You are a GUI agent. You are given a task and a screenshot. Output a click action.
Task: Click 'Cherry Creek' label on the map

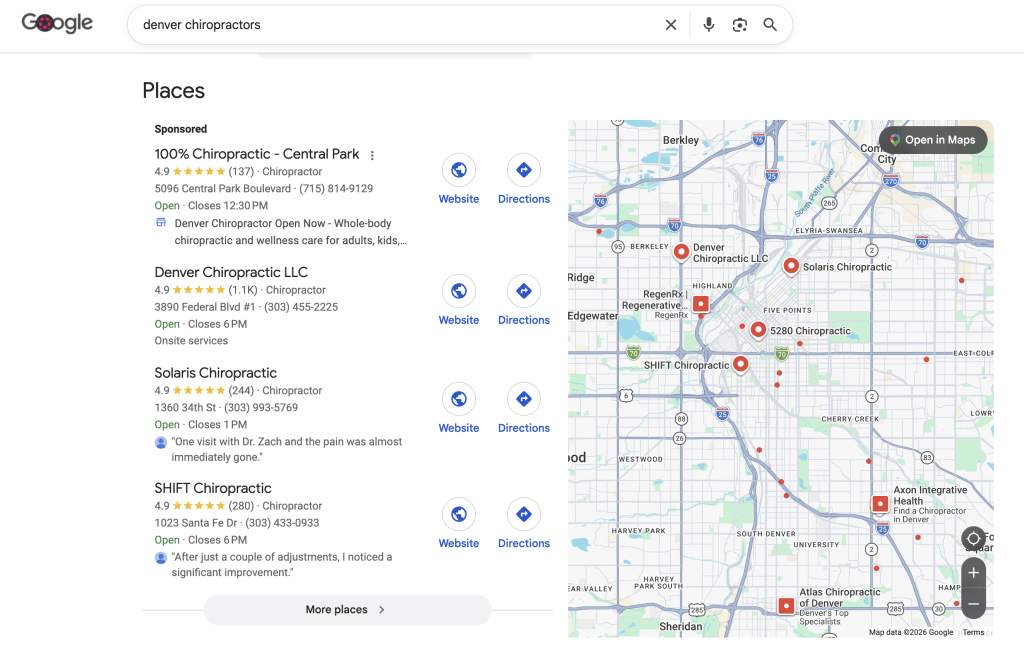pyautogui.click(x=850, y=419)
